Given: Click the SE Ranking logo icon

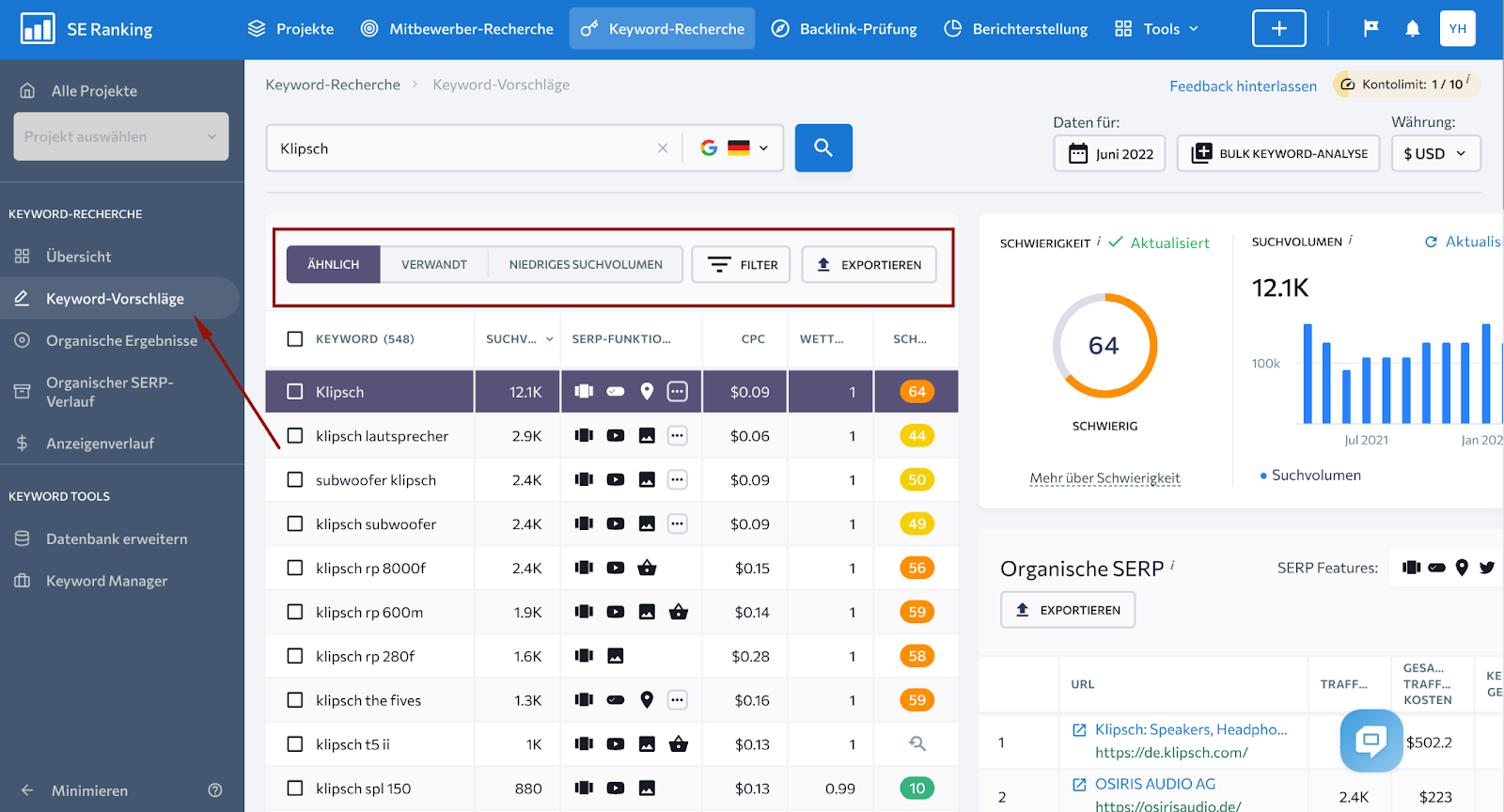Looking at the screenshot, I should pos(38,29).
